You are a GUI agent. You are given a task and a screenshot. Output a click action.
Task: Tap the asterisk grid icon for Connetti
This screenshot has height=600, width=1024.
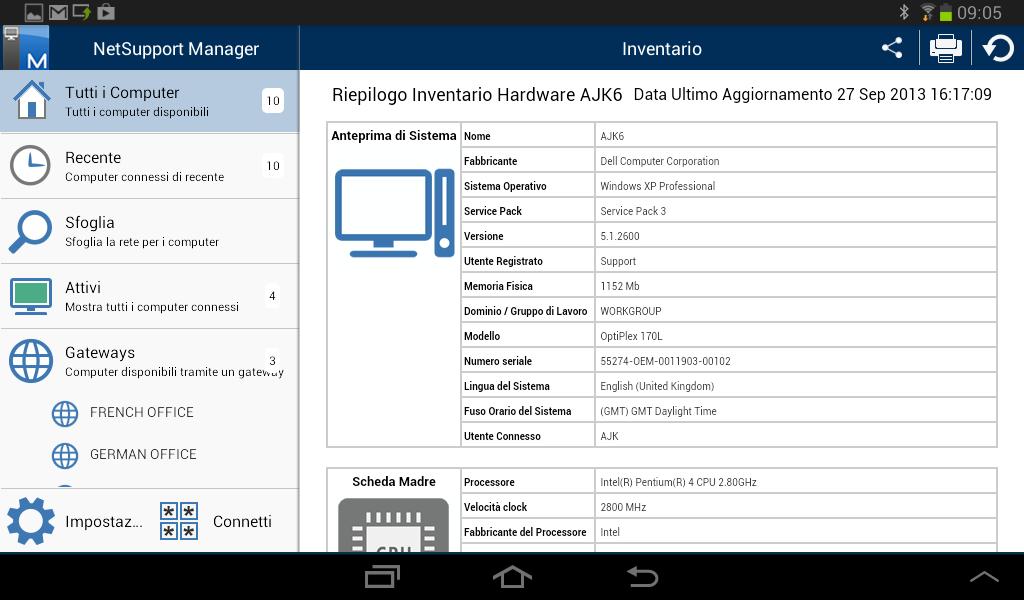pos(179,521)
